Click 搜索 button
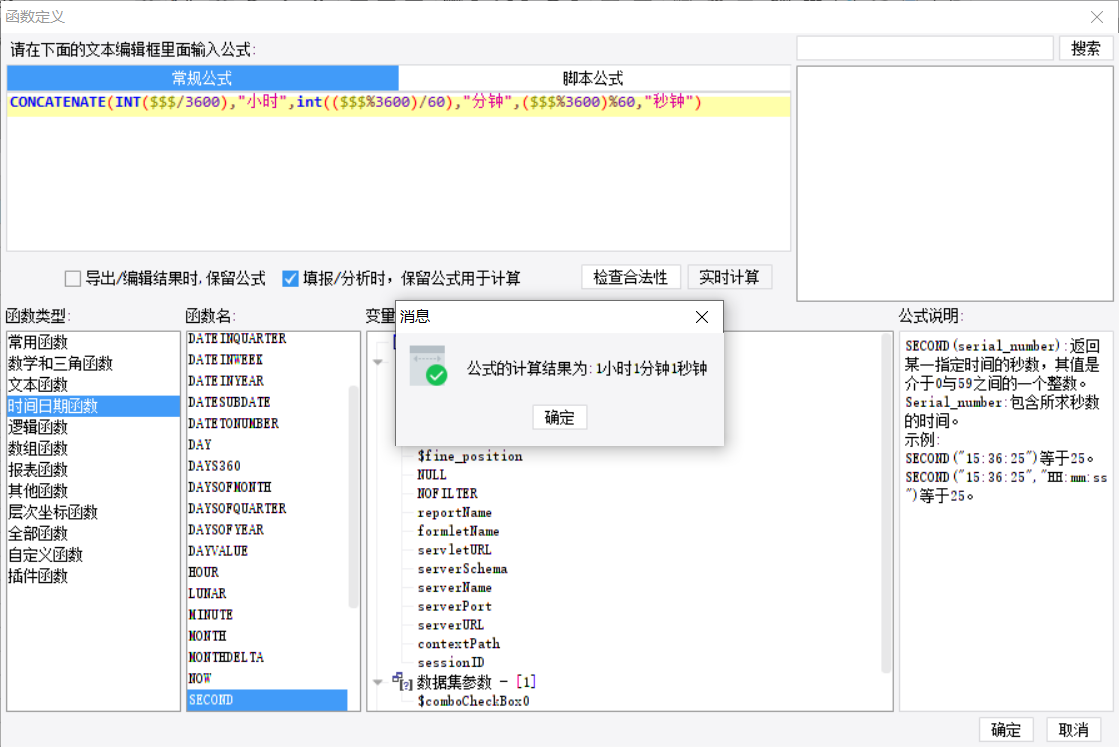 (x=1085, y=49)
